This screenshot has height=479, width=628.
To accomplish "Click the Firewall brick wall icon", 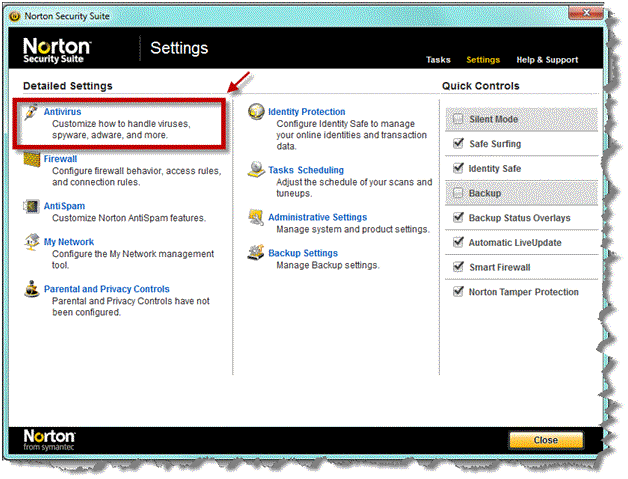I will 32,159.
